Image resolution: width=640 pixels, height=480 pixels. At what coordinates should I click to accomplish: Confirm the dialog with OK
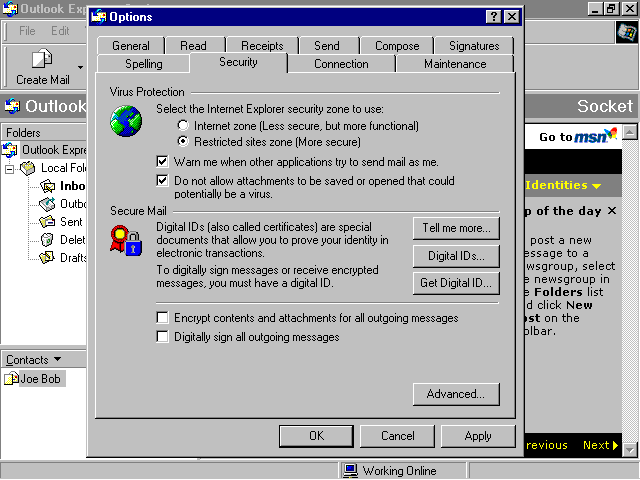[316, 436]
